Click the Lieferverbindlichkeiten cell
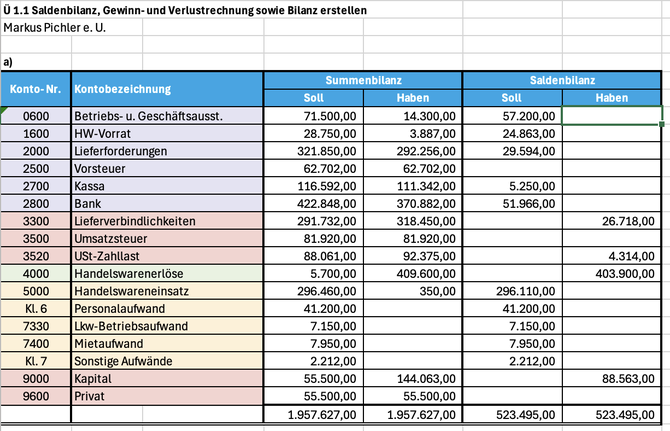This screenshot has height=431, width=670. [166, 220]
